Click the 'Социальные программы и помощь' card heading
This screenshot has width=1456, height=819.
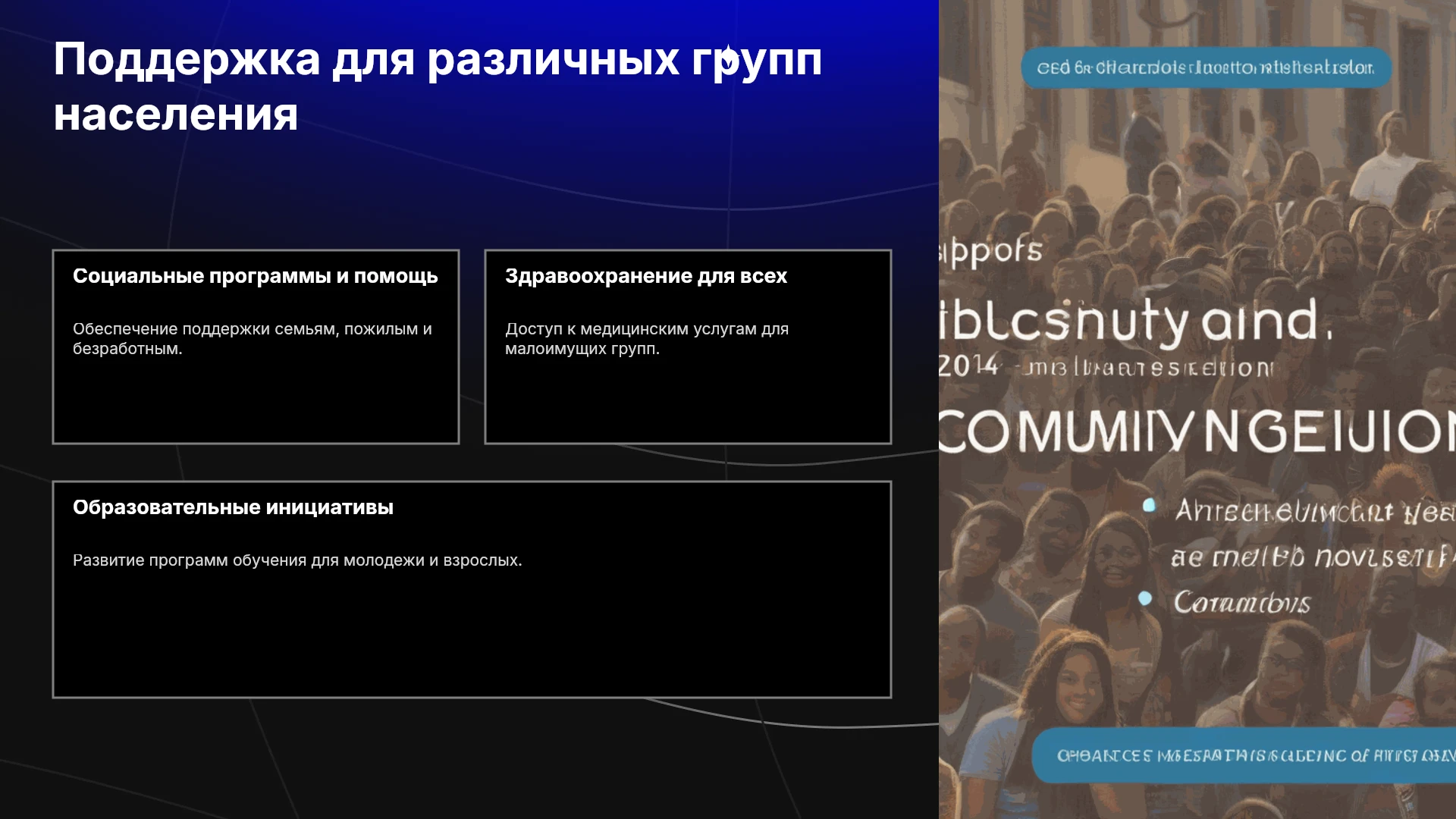256,276
